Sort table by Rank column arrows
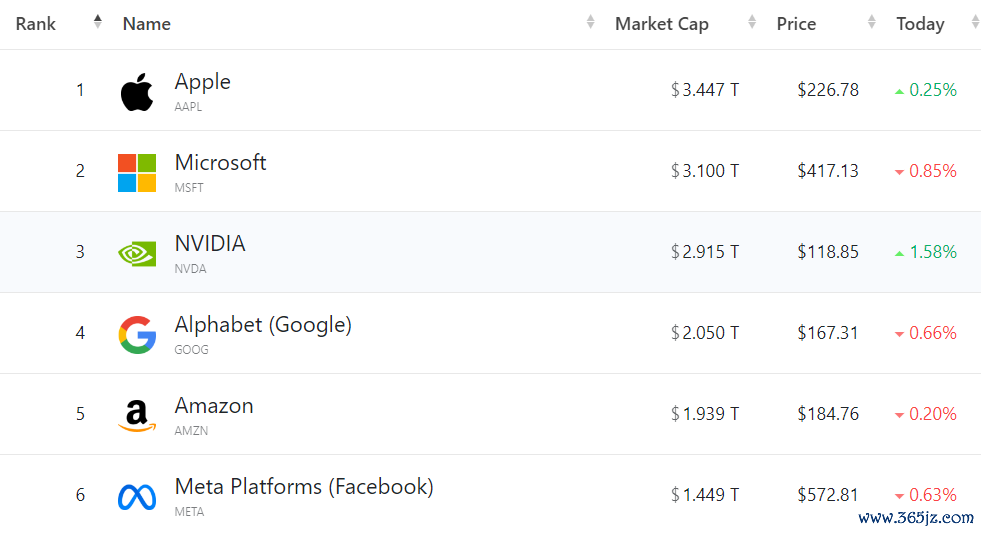Image resolution: width=981 pixels, height=533 pixels. tap(97, 22)
